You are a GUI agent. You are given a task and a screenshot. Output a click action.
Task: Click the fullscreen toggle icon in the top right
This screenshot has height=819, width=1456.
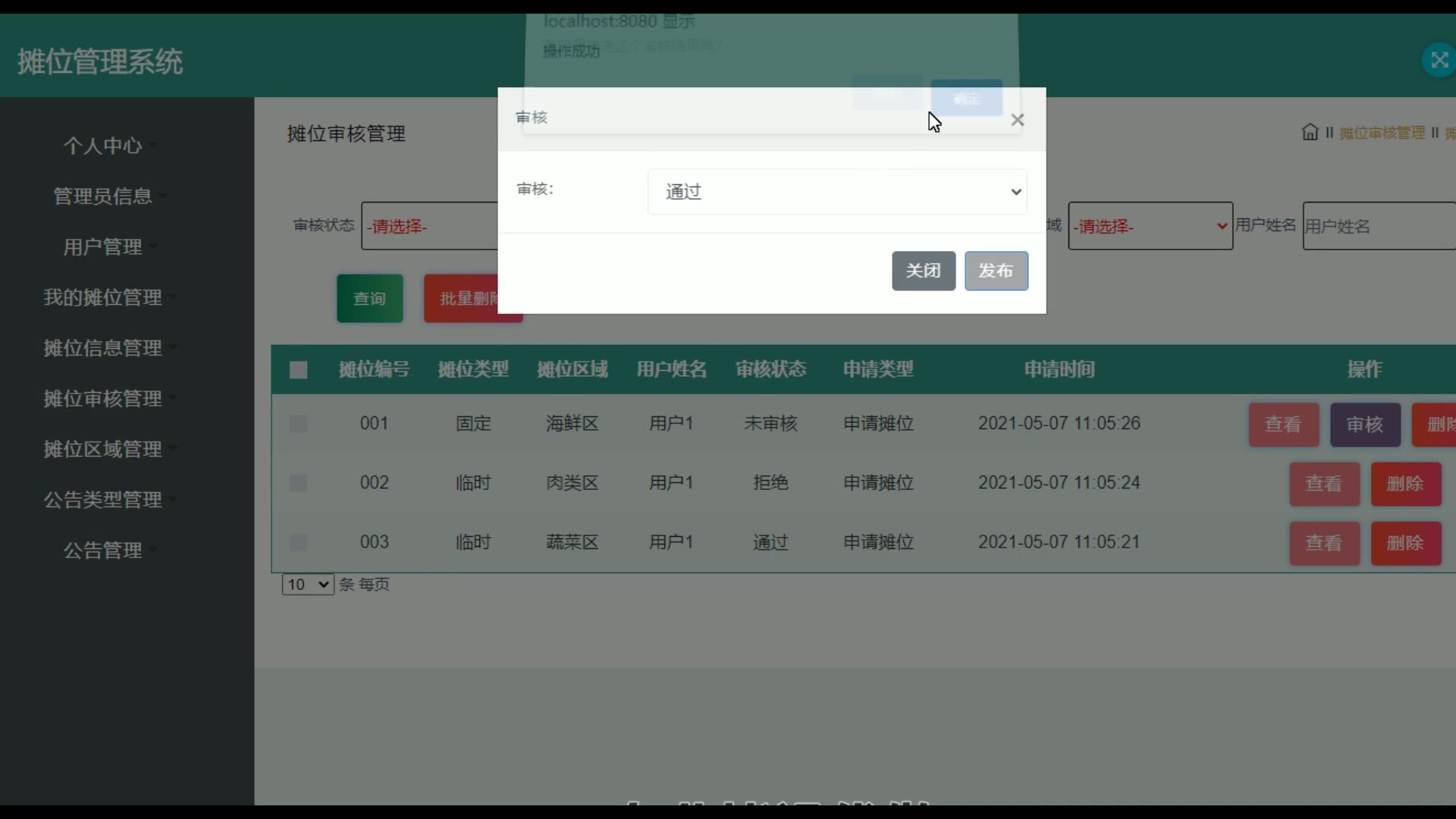(1438, 60)
